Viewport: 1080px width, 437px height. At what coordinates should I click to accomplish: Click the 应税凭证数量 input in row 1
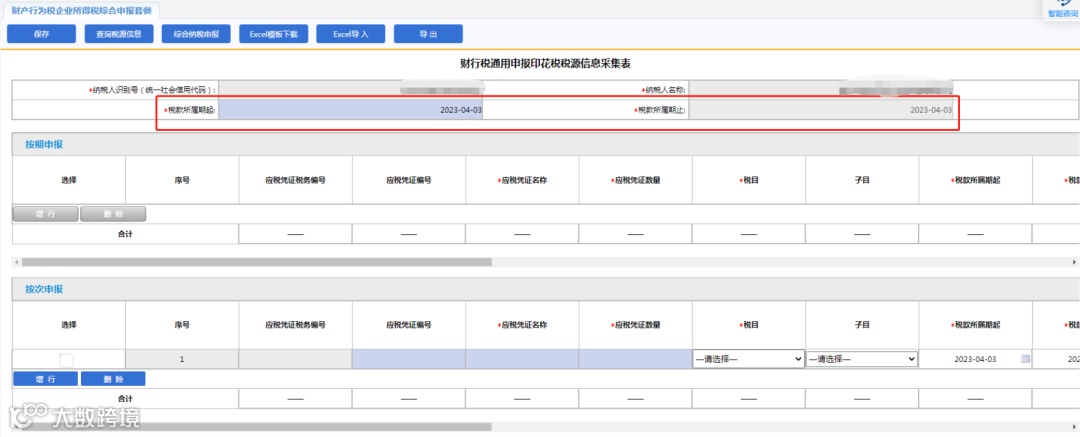coord(635,359)
